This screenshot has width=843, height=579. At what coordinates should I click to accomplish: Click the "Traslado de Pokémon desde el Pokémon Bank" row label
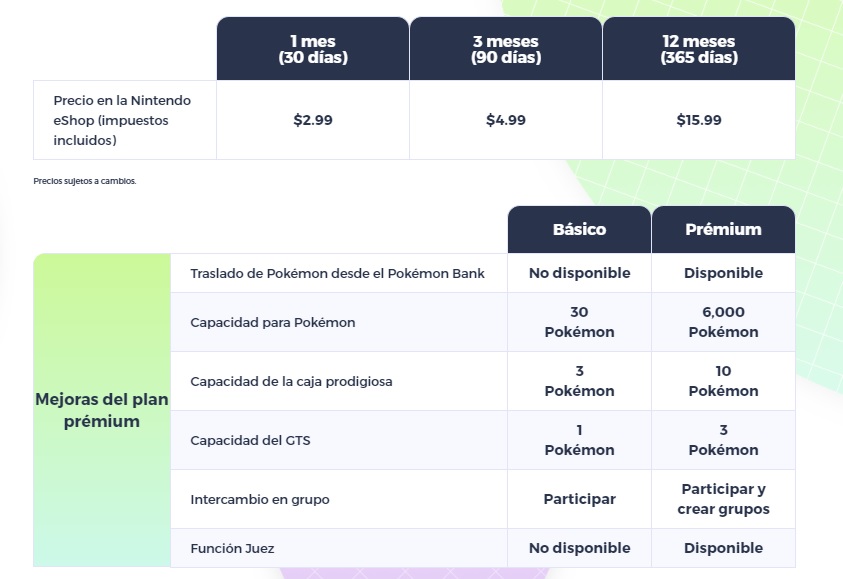(337, 273)
